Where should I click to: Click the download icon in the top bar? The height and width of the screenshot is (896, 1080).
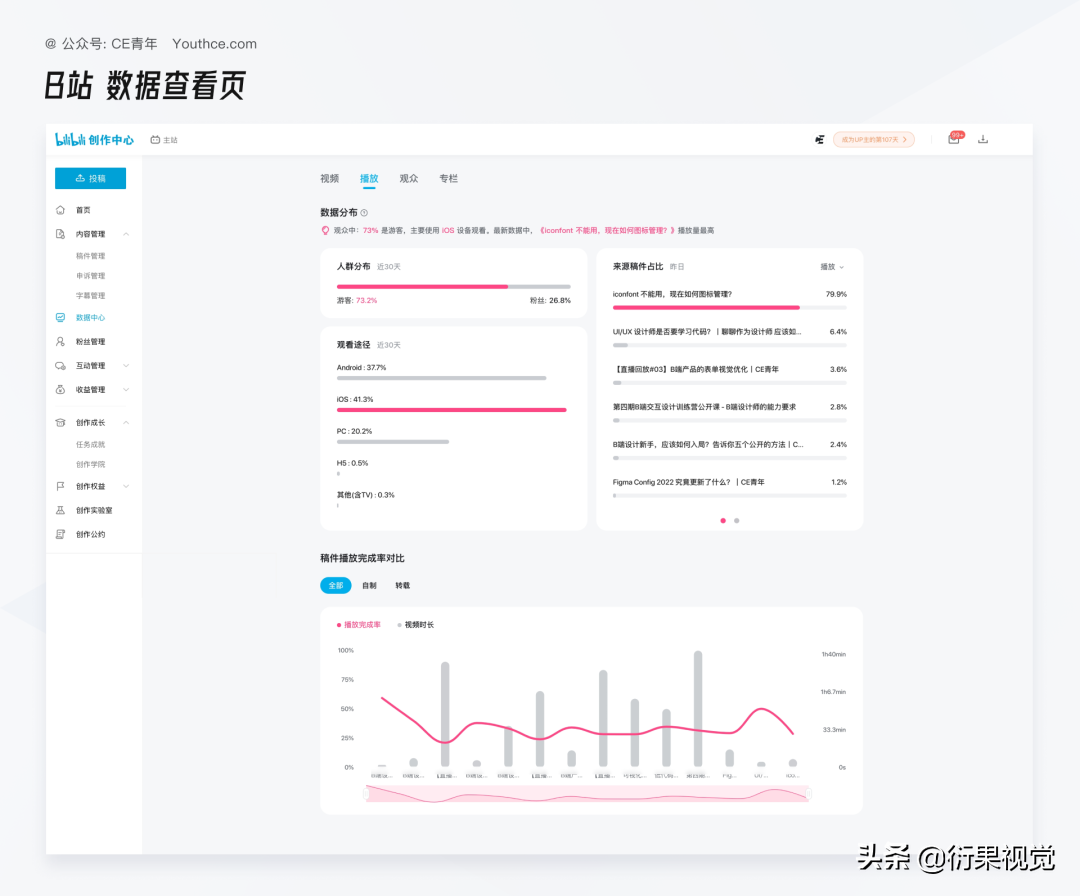(x=983, y=140)
